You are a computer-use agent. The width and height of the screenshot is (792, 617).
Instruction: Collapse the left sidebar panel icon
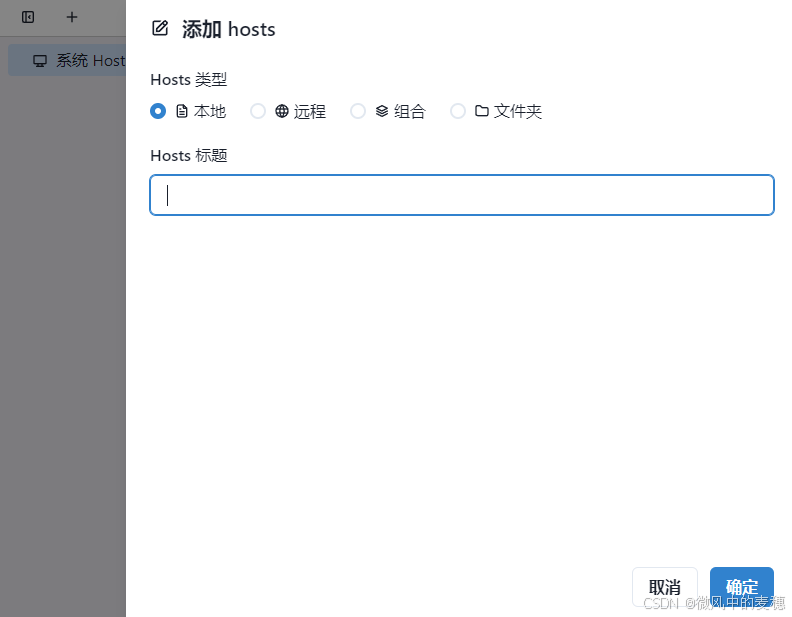click(x=28, y=17)
